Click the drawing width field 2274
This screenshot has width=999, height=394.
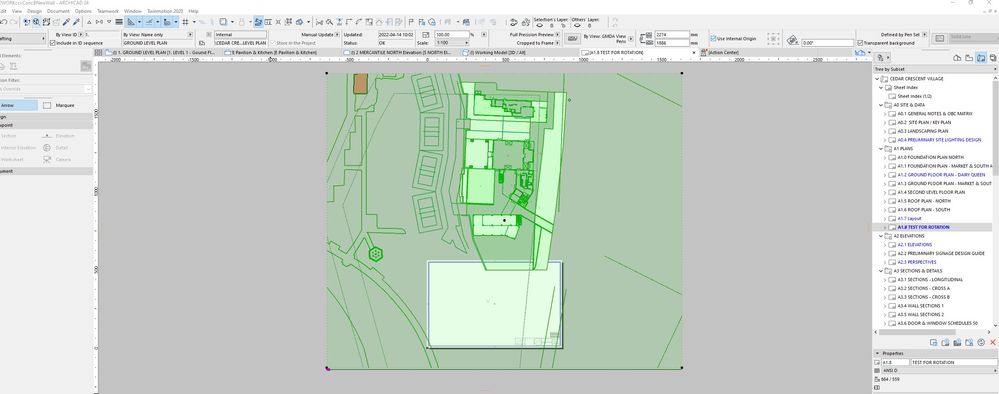pos(672,34)
